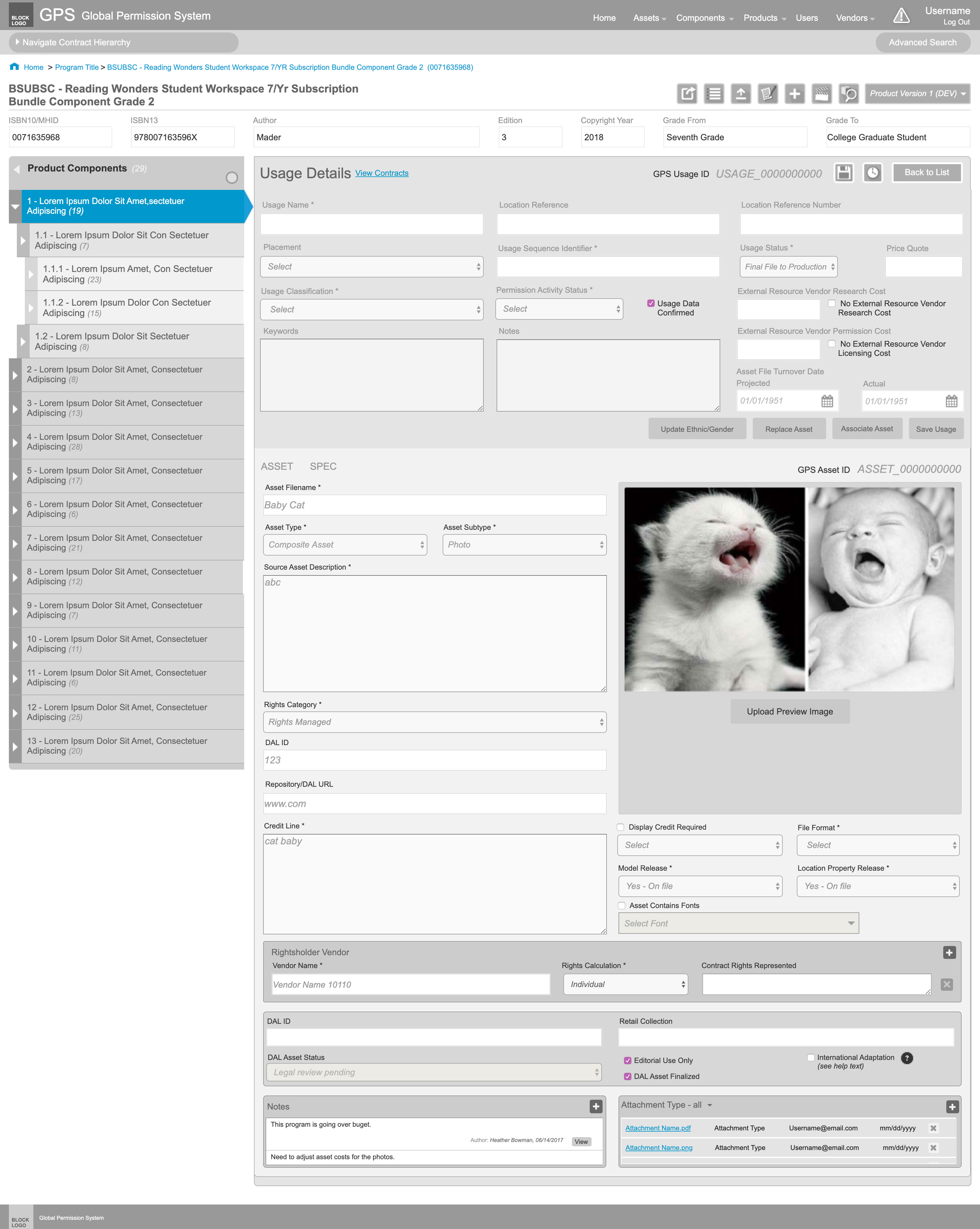
Task: Click the warning triangle alert icon
Action: pyautogui.click(x=901, y=16)
